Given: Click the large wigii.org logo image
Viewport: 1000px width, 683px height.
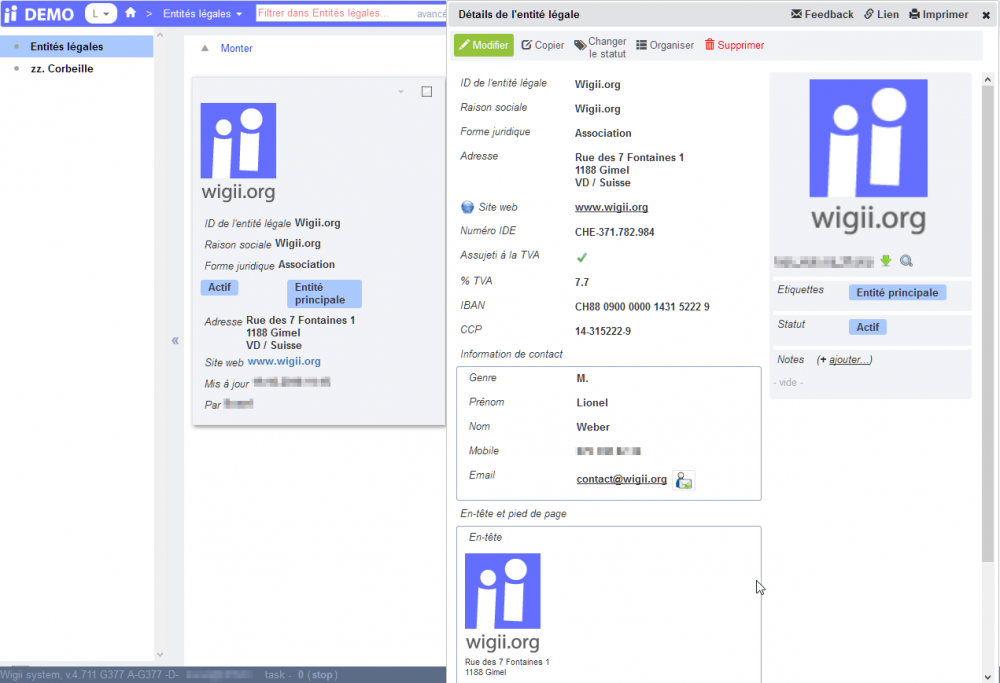Looking at the screenshot, I should point(869,156).
